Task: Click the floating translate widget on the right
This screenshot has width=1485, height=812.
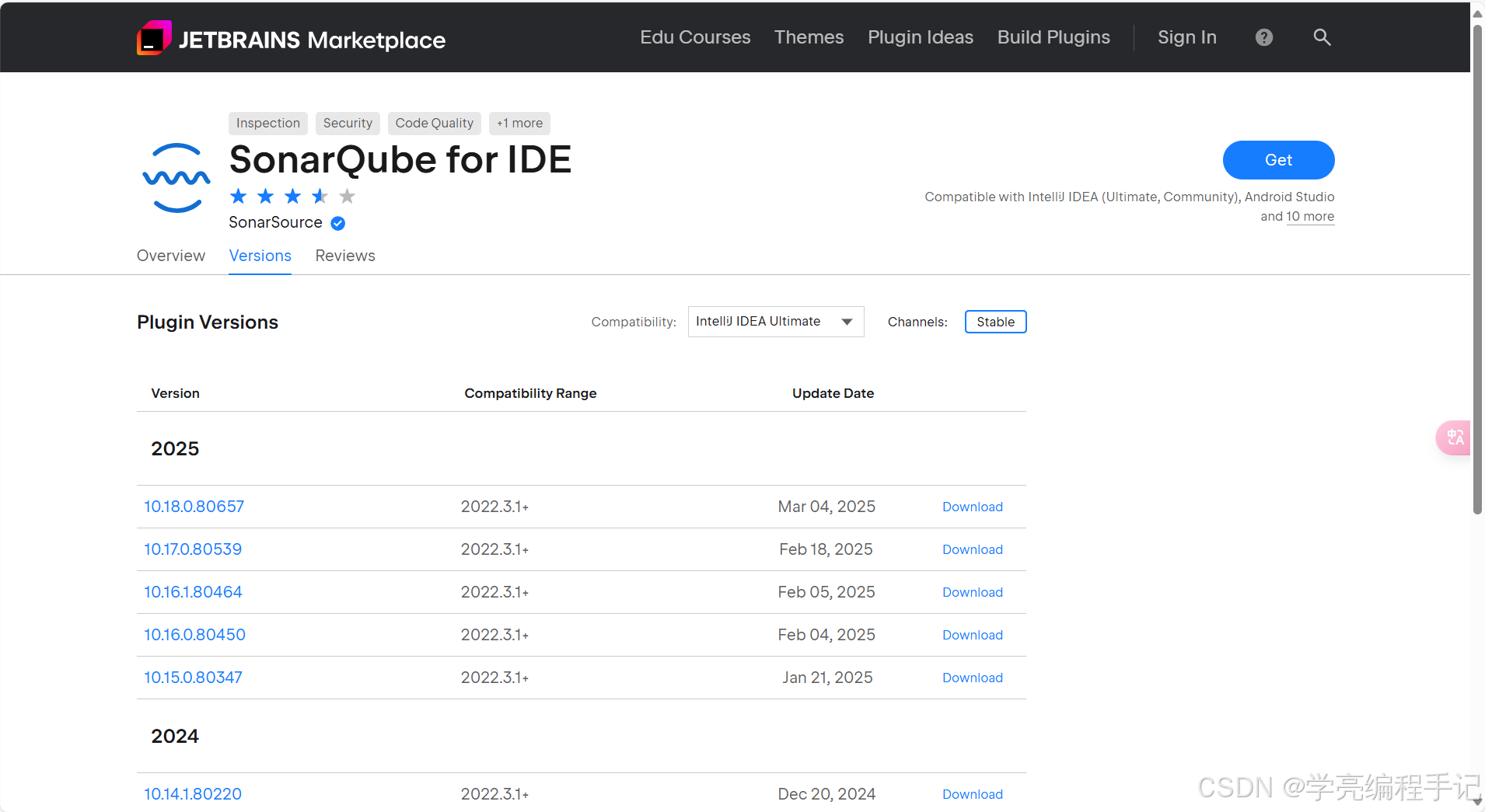Action: pyautogui.click(x=1454, y=437)
